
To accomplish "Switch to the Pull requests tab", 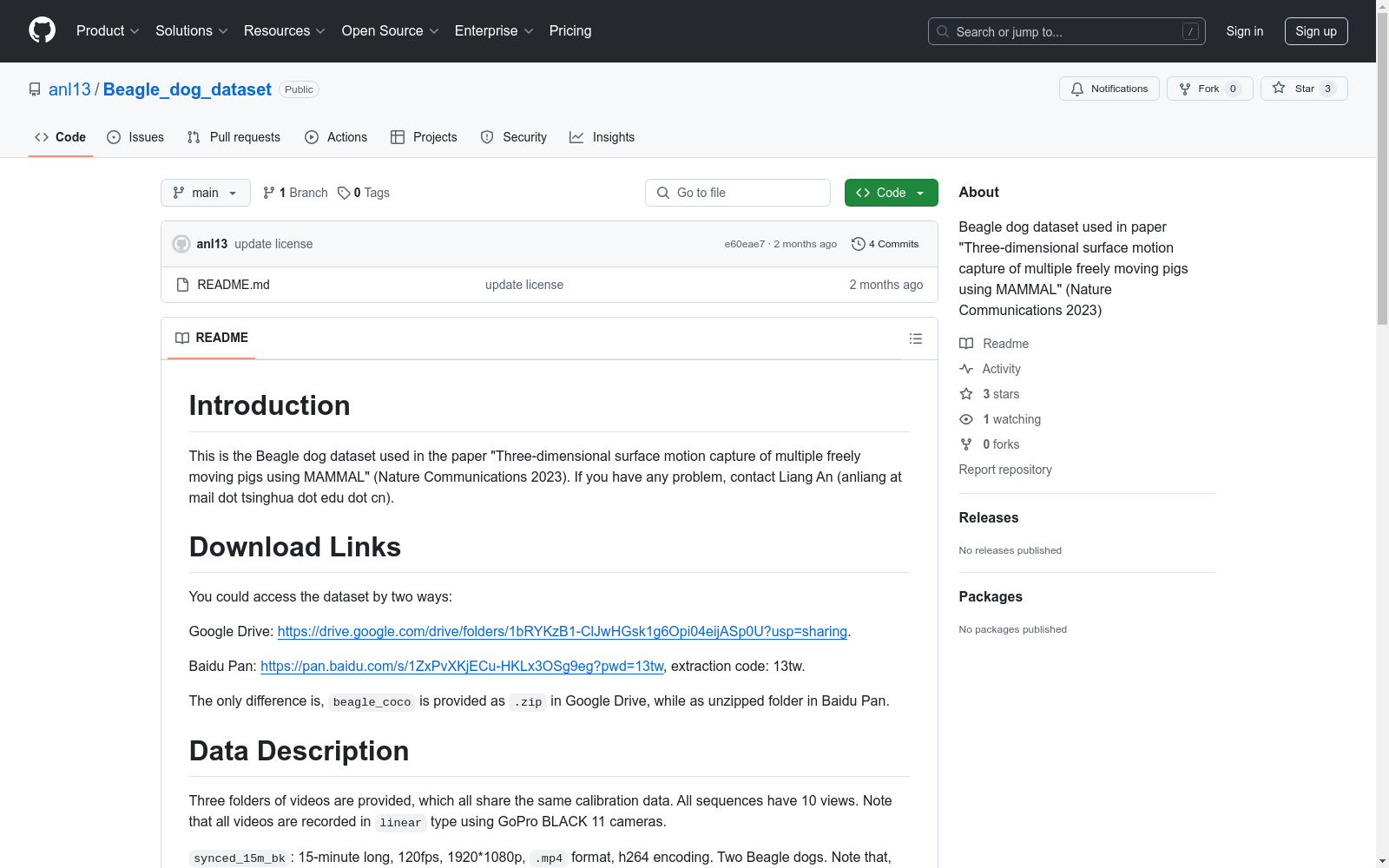I will pos(234,137).
